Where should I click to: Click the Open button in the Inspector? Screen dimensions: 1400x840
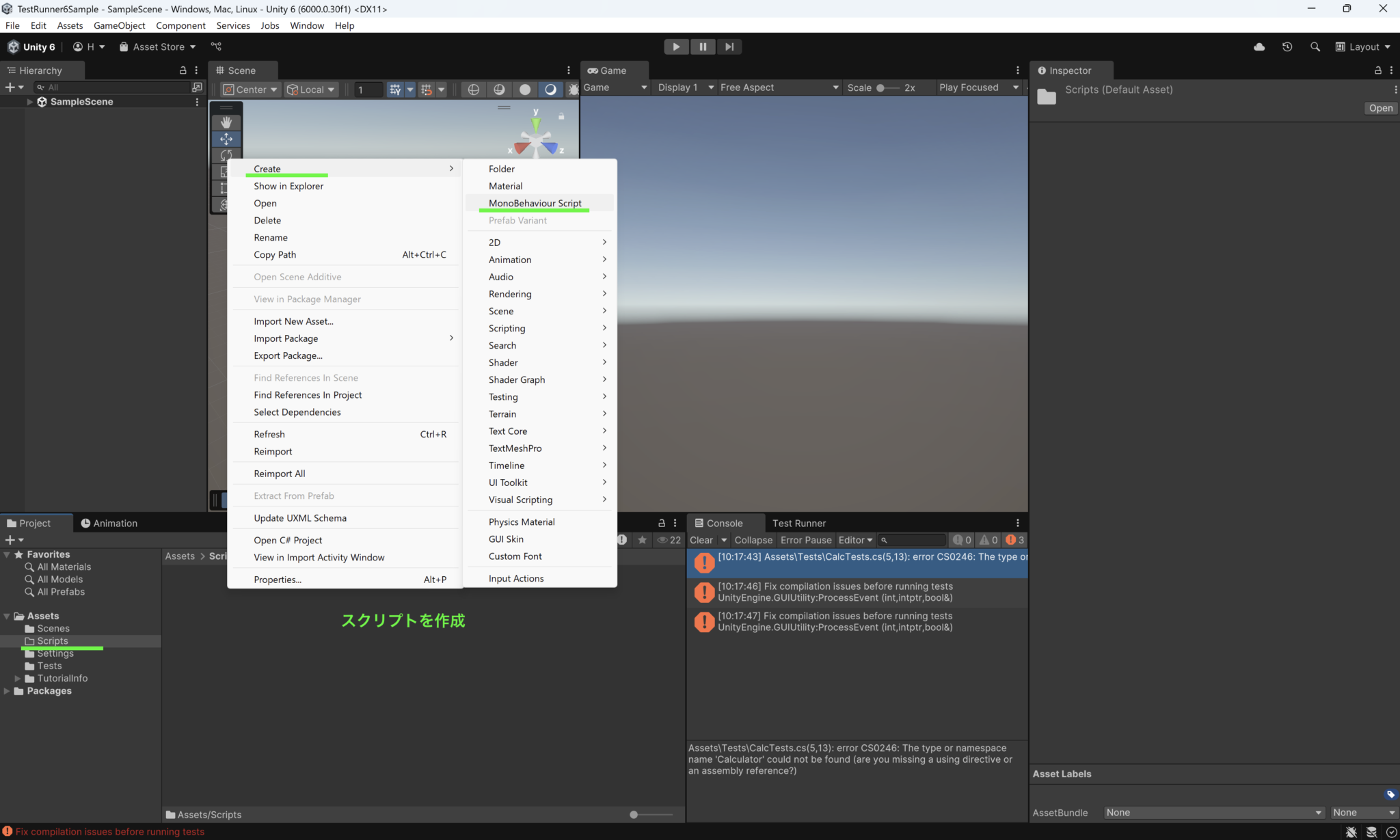pyautogui.click(x=1380, y=108)
